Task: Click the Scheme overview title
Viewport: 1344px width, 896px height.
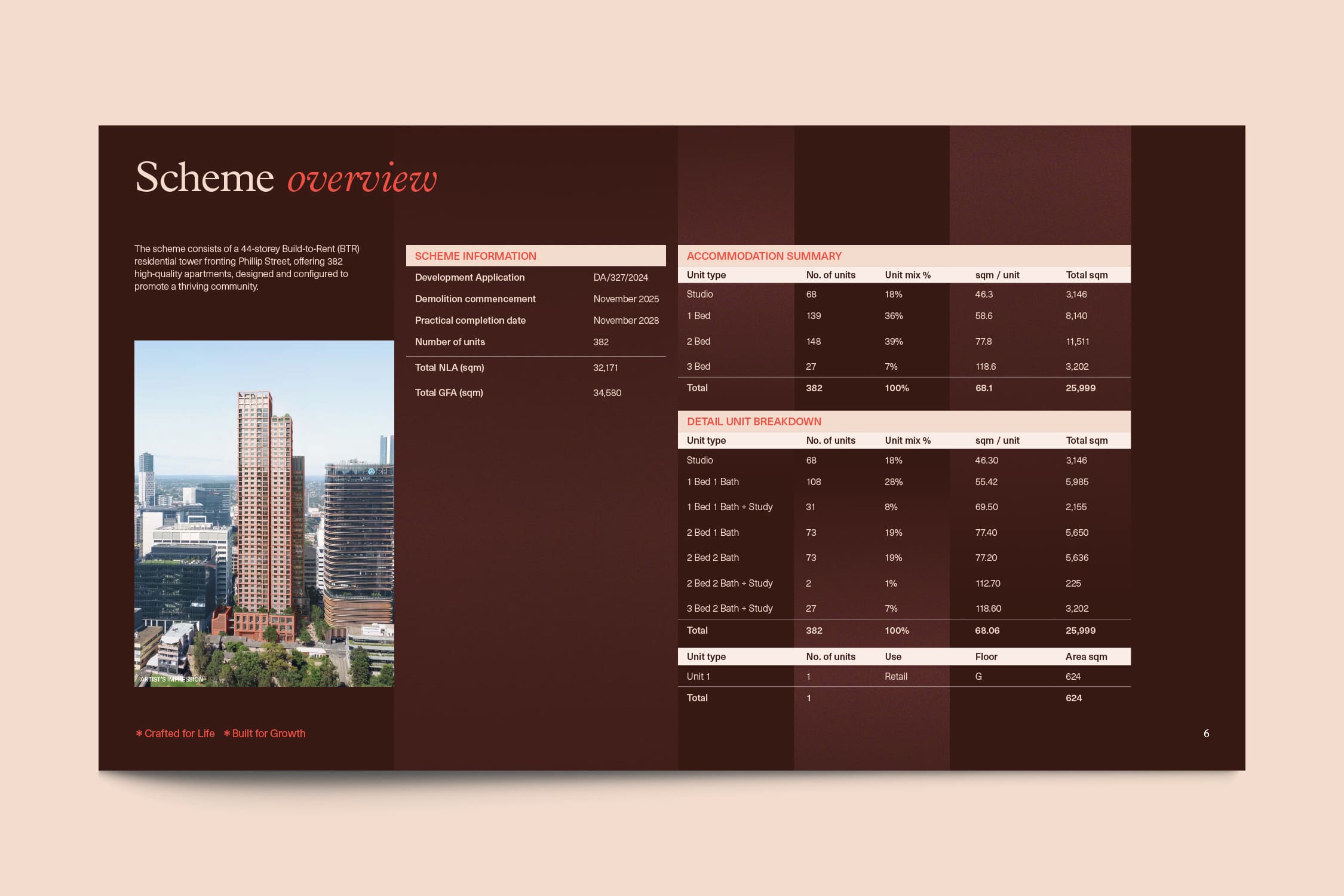Action: coord(286,177)
